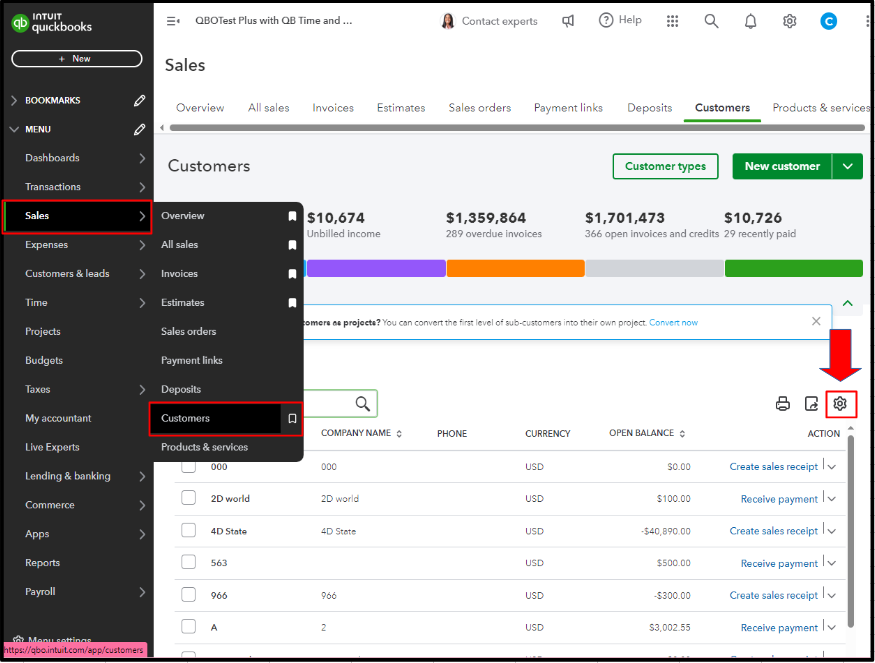Export the customer list to file

[x=811, y=403]
